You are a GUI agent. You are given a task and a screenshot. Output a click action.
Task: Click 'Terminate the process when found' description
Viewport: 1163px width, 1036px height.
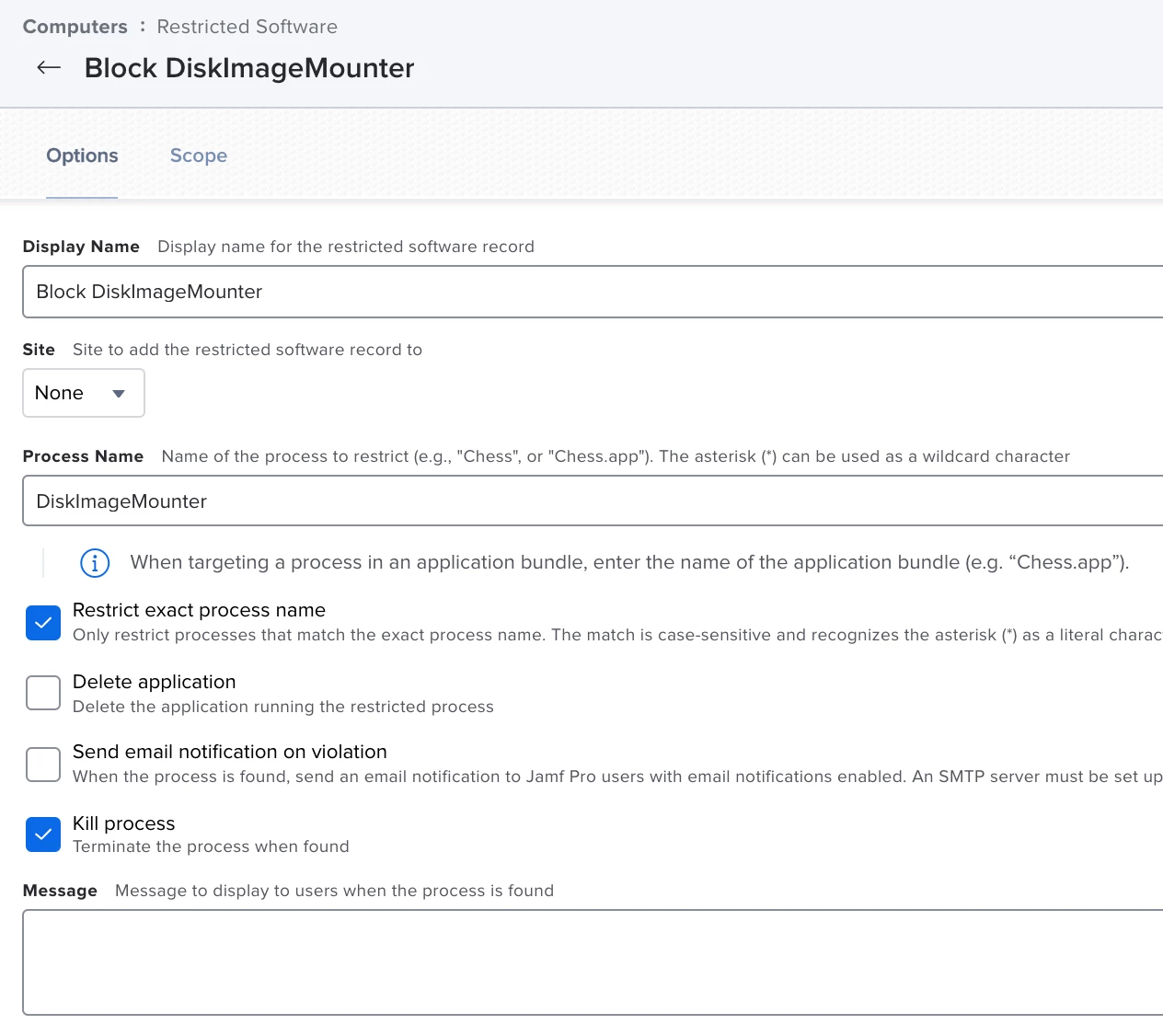[x=211, y=846]
